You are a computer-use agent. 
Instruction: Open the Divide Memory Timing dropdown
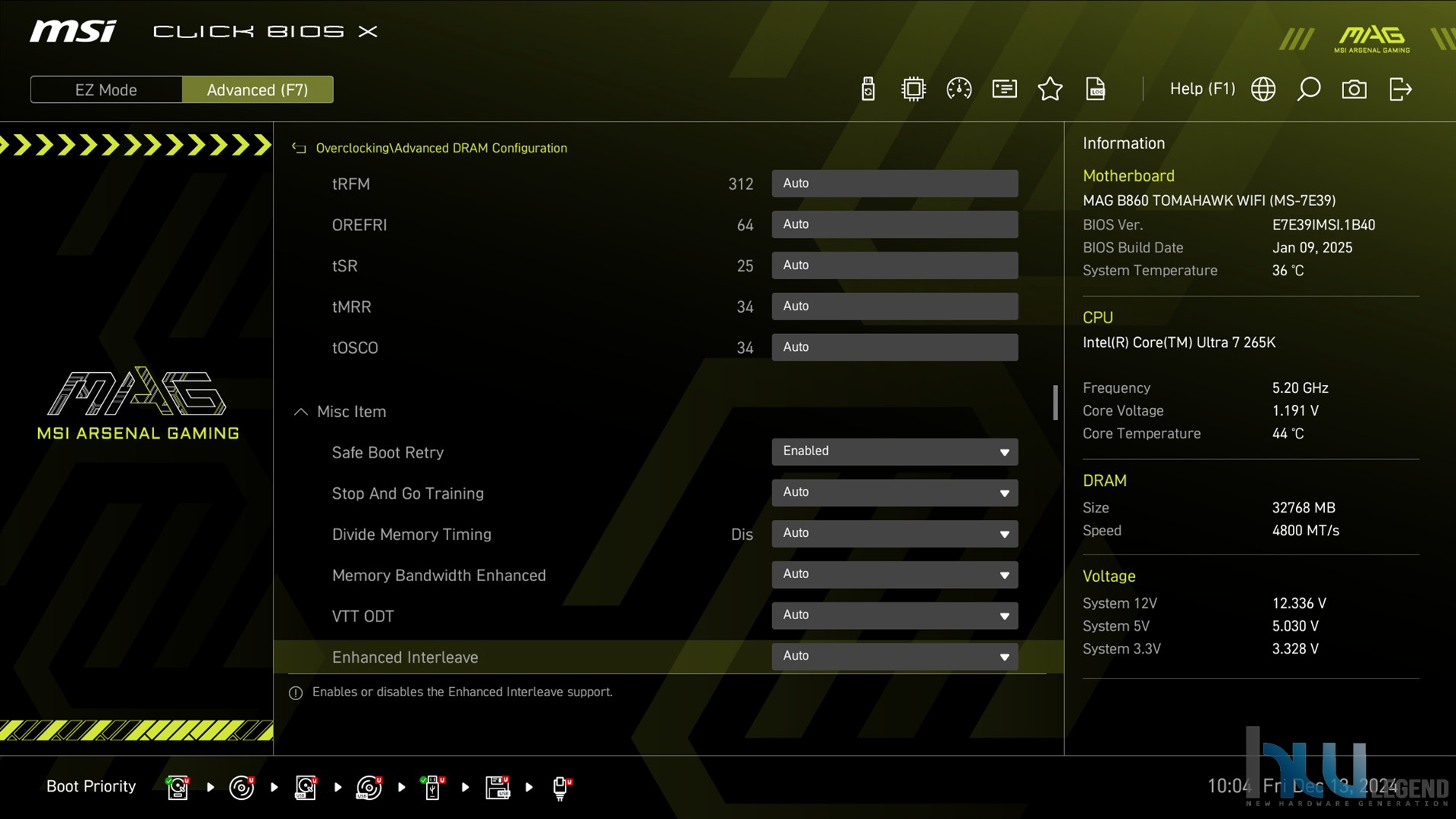pos(894,534)
